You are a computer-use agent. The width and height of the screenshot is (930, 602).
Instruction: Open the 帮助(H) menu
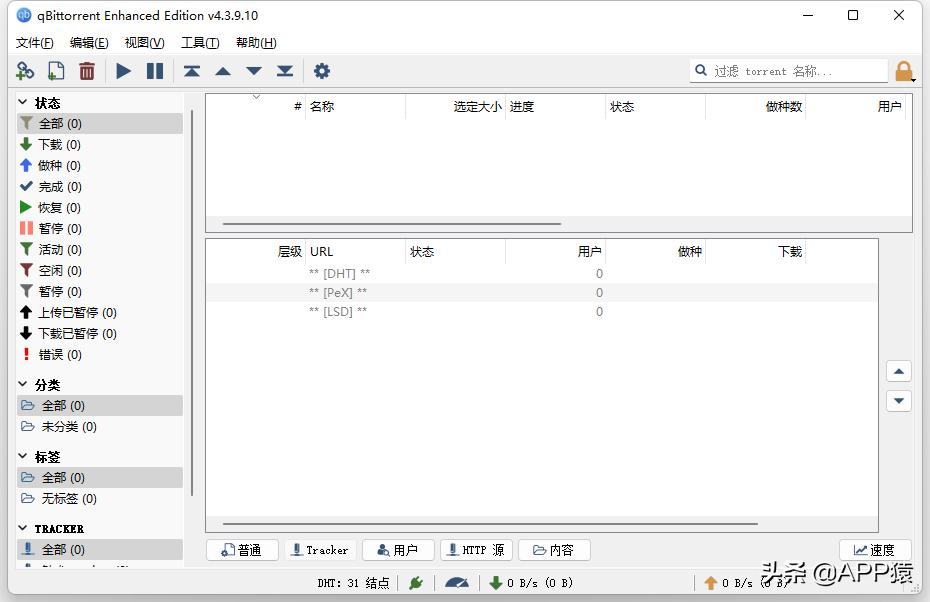pyautogui.click(x=256, y=43)
